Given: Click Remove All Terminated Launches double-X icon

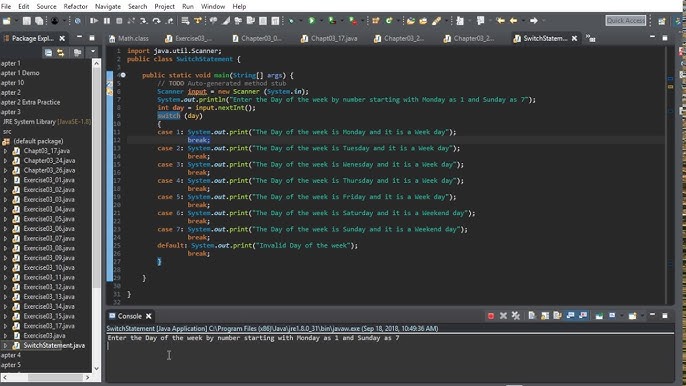Looking at the screenshot, I should (516, 316).
